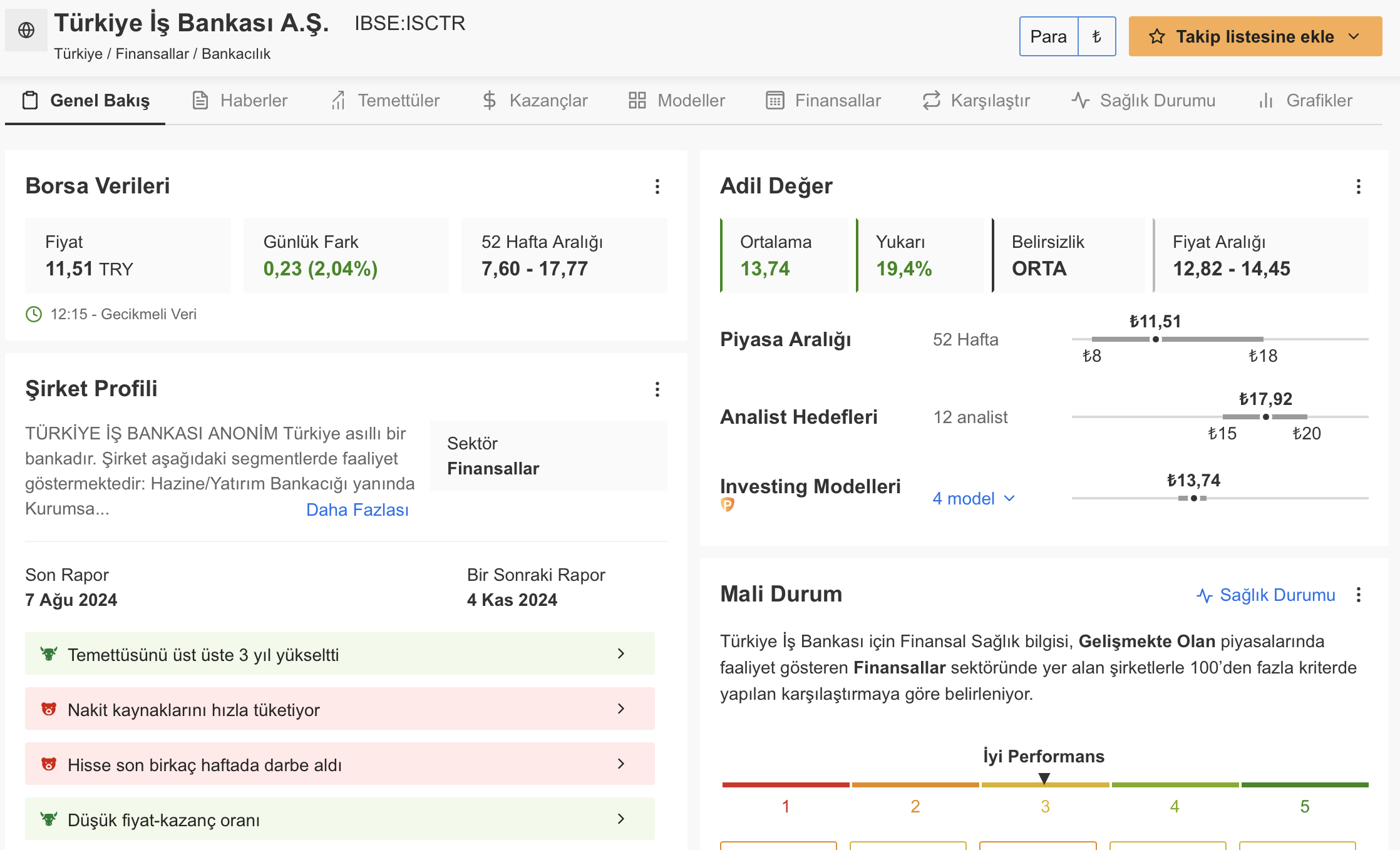Click the IBSE:ISCTR ticker symbol
Screen dimensions: 1400x850
[x=409, y=23]
